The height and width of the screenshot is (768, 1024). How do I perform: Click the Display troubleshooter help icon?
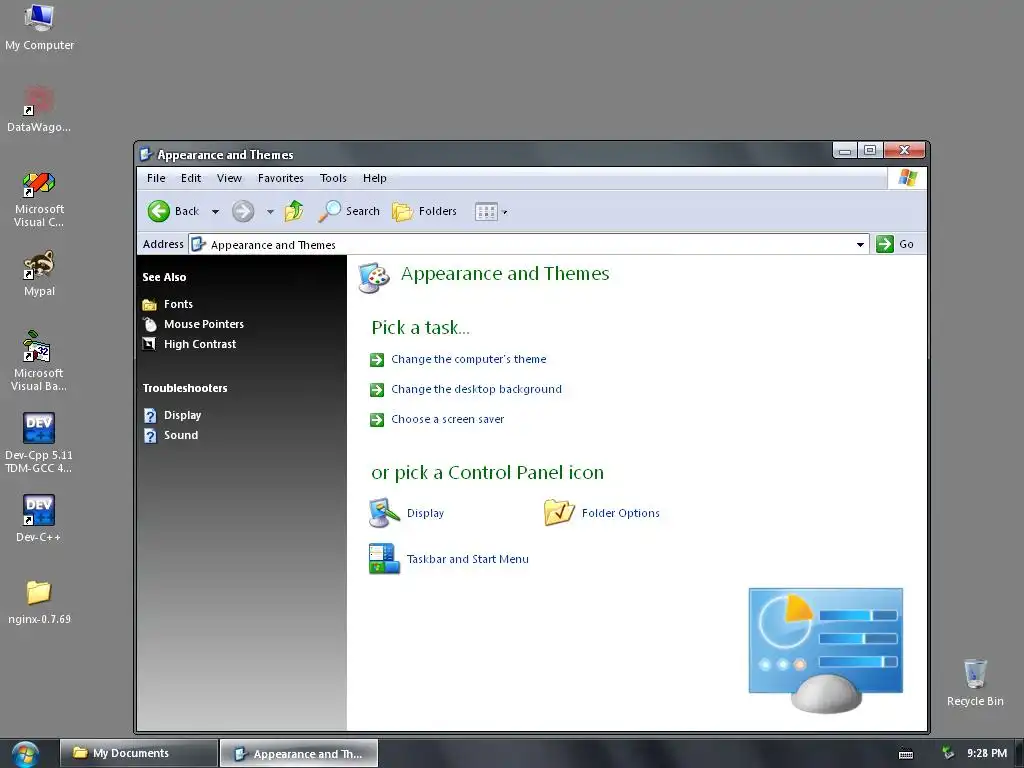[x=150, y=415]
